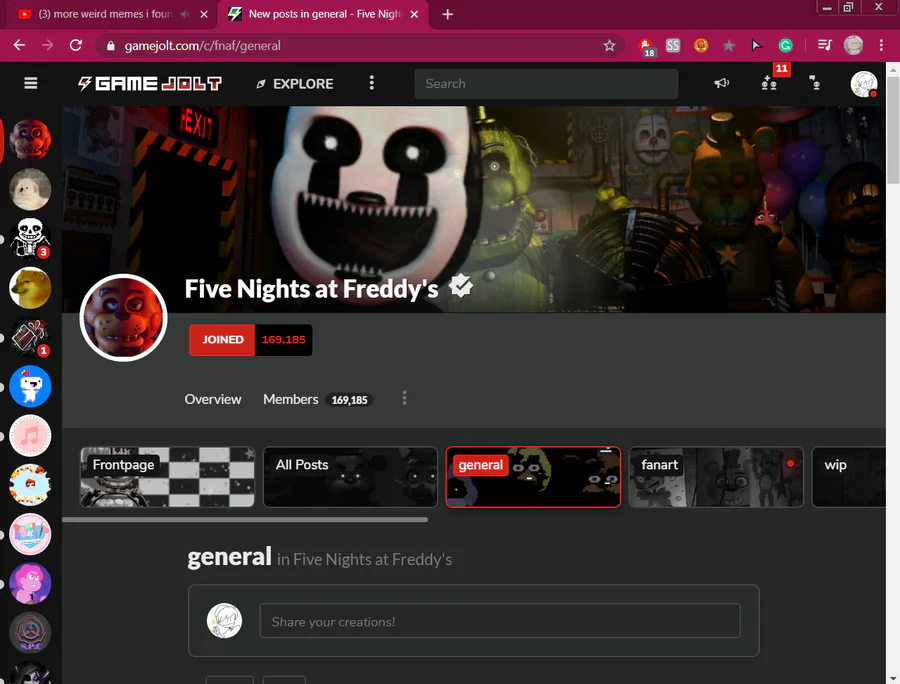
Task: Bookmark this page with the star icon
Action: (609, 45)
